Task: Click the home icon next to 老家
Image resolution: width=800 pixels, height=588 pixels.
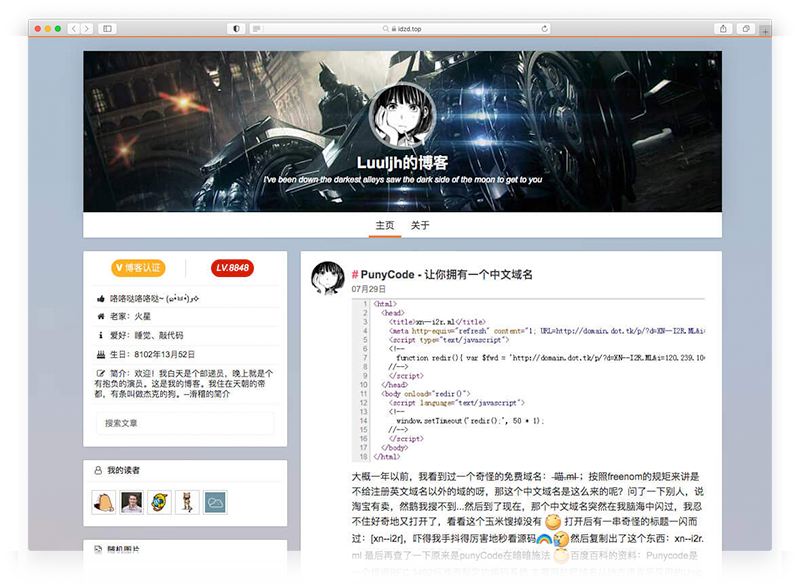Action: point(101,316)
